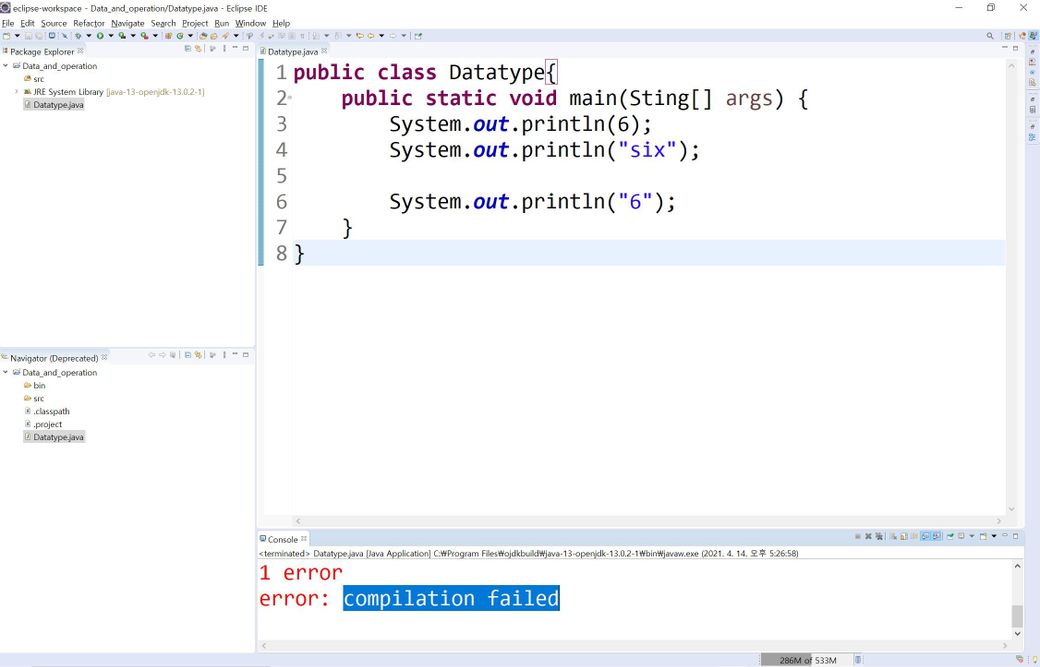Collapse Data_and_operation project in Package Explorer

pos(6,66)
